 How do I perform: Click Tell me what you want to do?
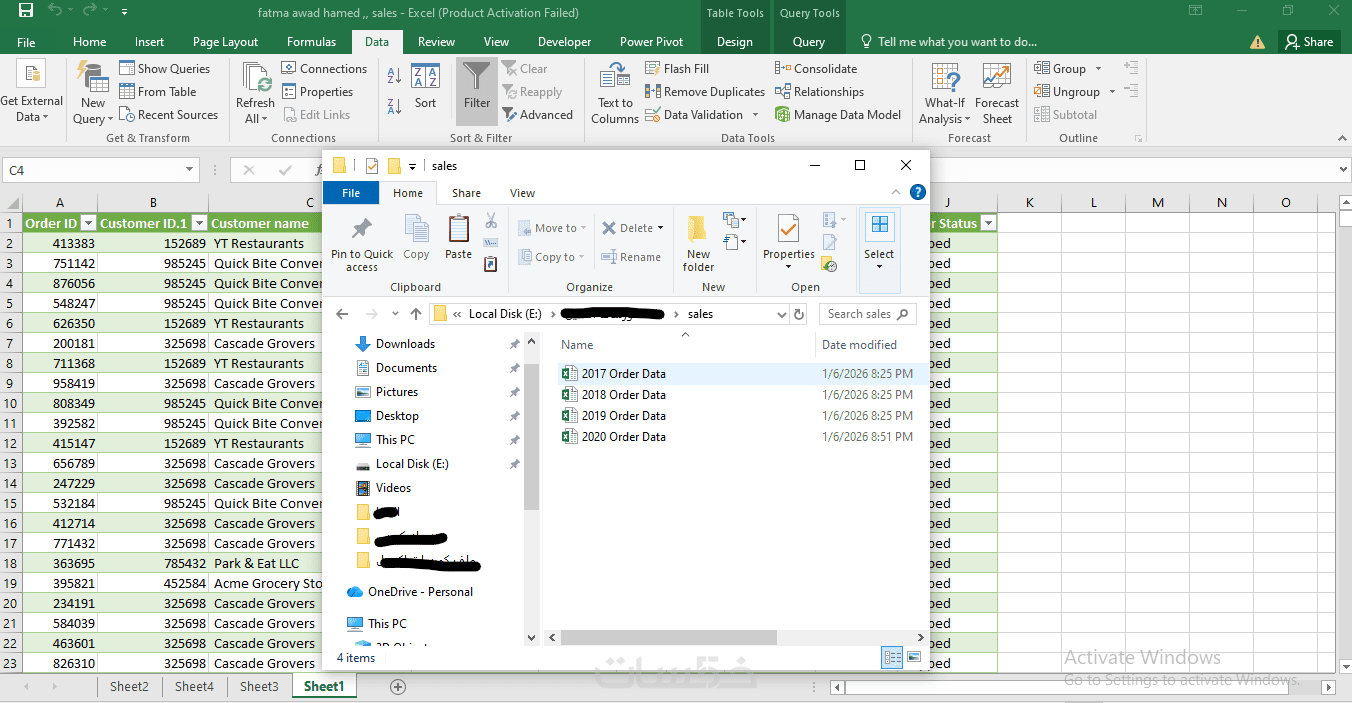pos(948,42)
